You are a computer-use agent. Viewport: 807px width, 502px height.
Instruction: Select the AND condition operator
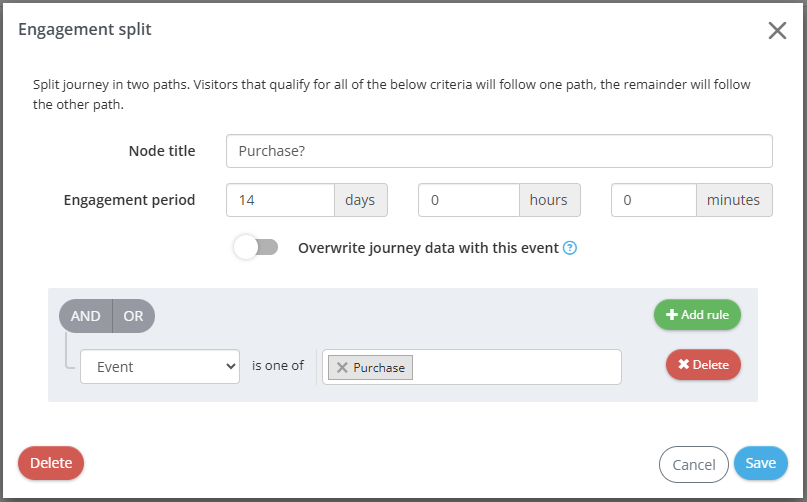coord(86,316)
